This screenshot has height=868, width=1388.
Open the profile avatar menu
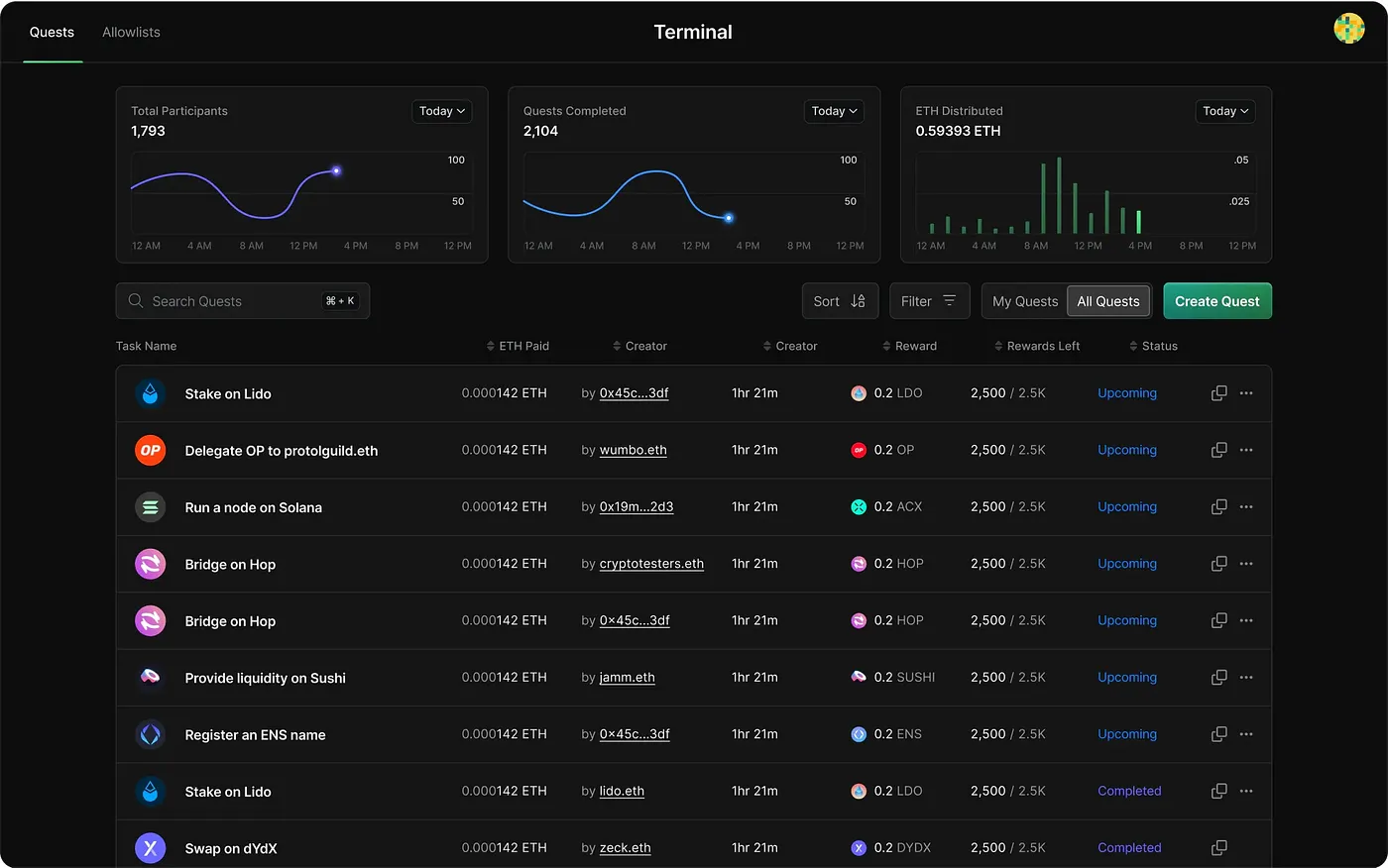(x=1349, y=29)
